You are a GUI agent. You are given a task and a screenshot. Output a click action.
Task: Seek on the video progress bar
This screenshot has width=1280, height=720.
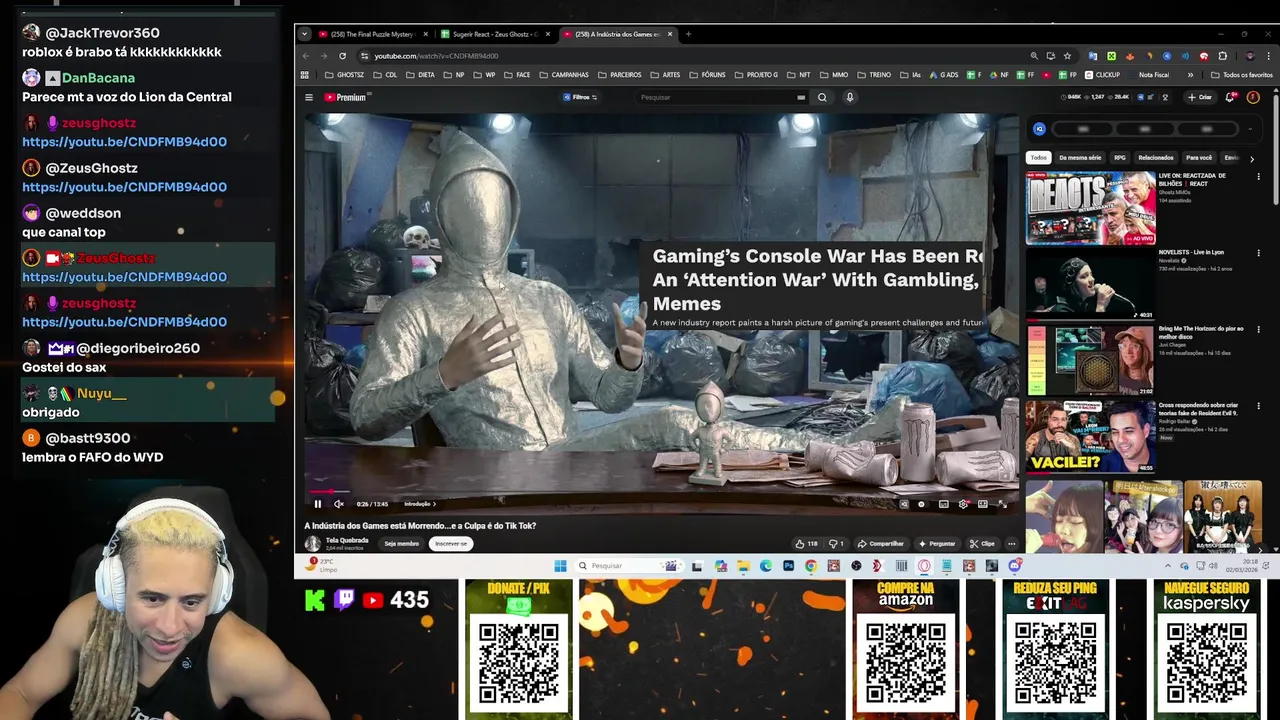coord(662,492)
